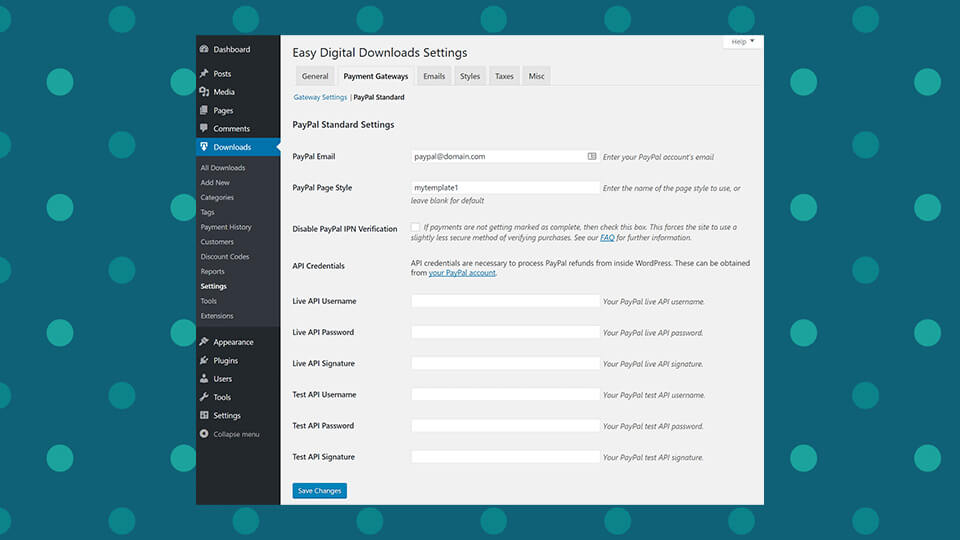This screenshot has width=960, height=540.
Task: Open Add New under Downloads
Action: [215, 182]
